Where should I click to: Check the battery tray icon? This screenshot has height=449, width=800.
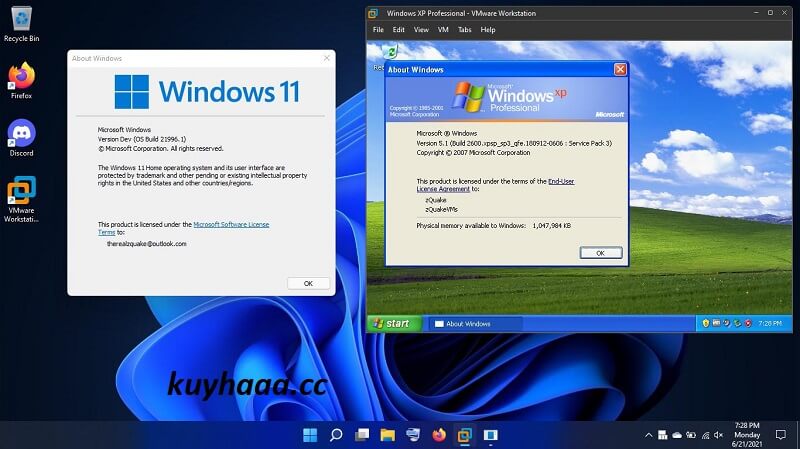point(691,435)
